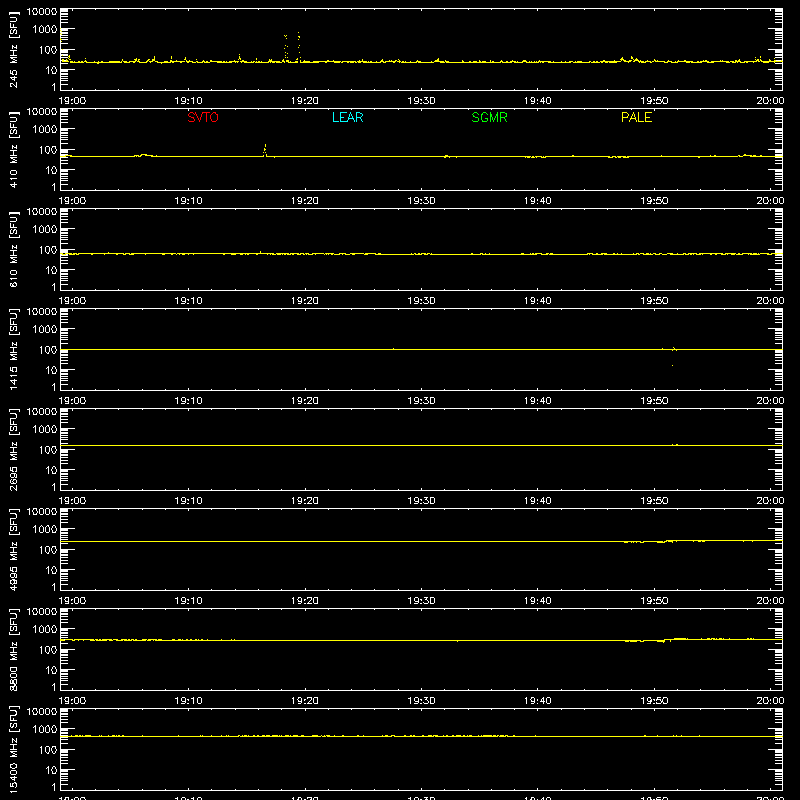Click the 1000 y-axis value on the 410 MHz plot

[45, 129]
